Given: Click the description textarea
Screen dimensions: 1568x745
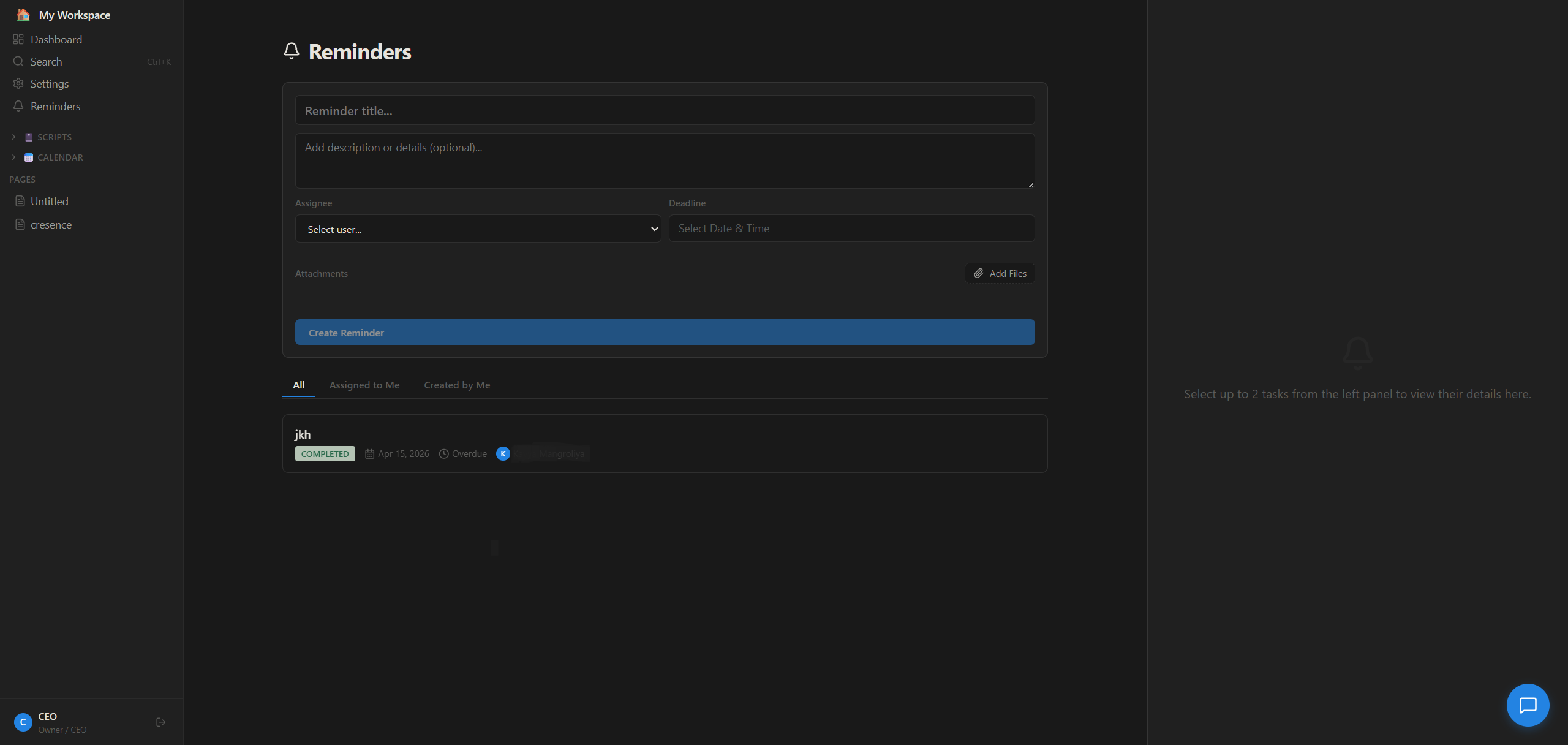Looking at the screenshot, I should (x=665, y=161).
